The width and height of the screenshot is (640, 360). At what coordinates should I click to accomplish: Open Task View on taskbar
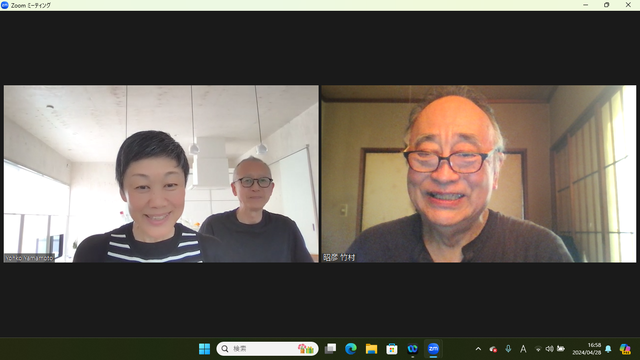click(x=330, y=349)
